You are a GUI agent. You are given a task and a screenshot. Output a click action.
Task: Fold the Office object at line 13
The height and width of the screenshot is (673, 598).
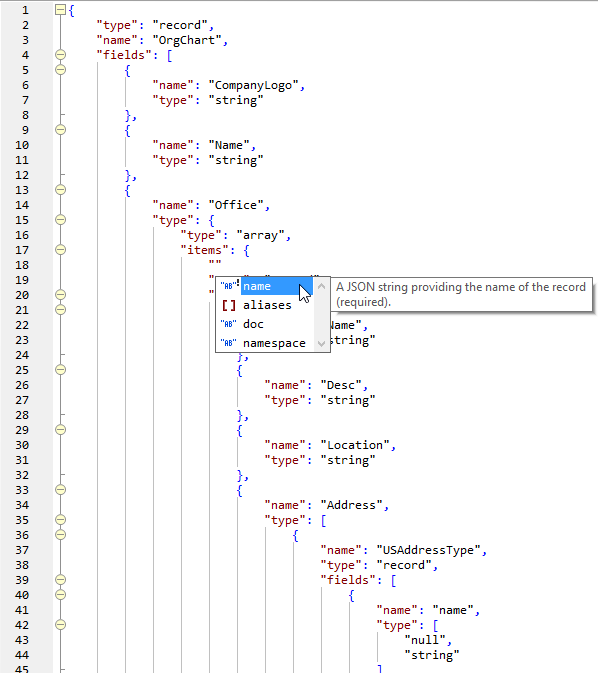coord(61,190)
